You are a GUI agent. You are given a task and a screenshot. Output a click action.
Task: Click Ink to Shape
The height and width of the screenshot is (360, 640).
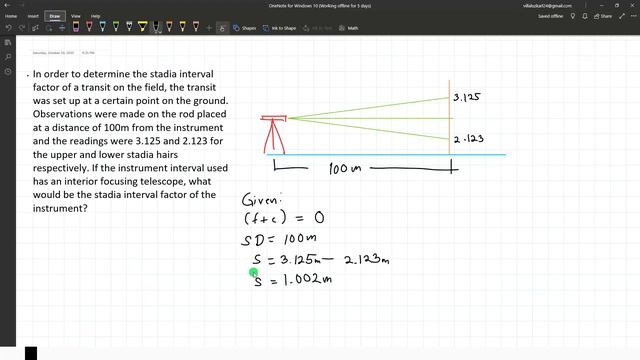pyautogui.click(x=280, y=28)
